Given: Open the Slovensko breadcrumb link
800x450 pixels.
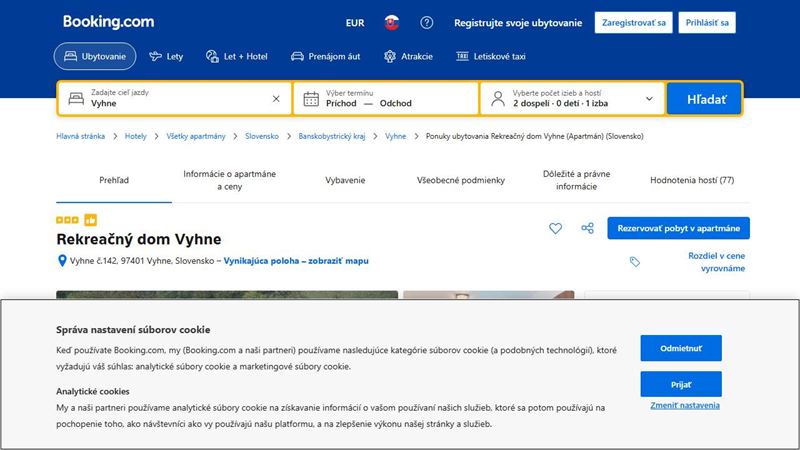Looking at the screenshot, I should [x=262, y=136].
